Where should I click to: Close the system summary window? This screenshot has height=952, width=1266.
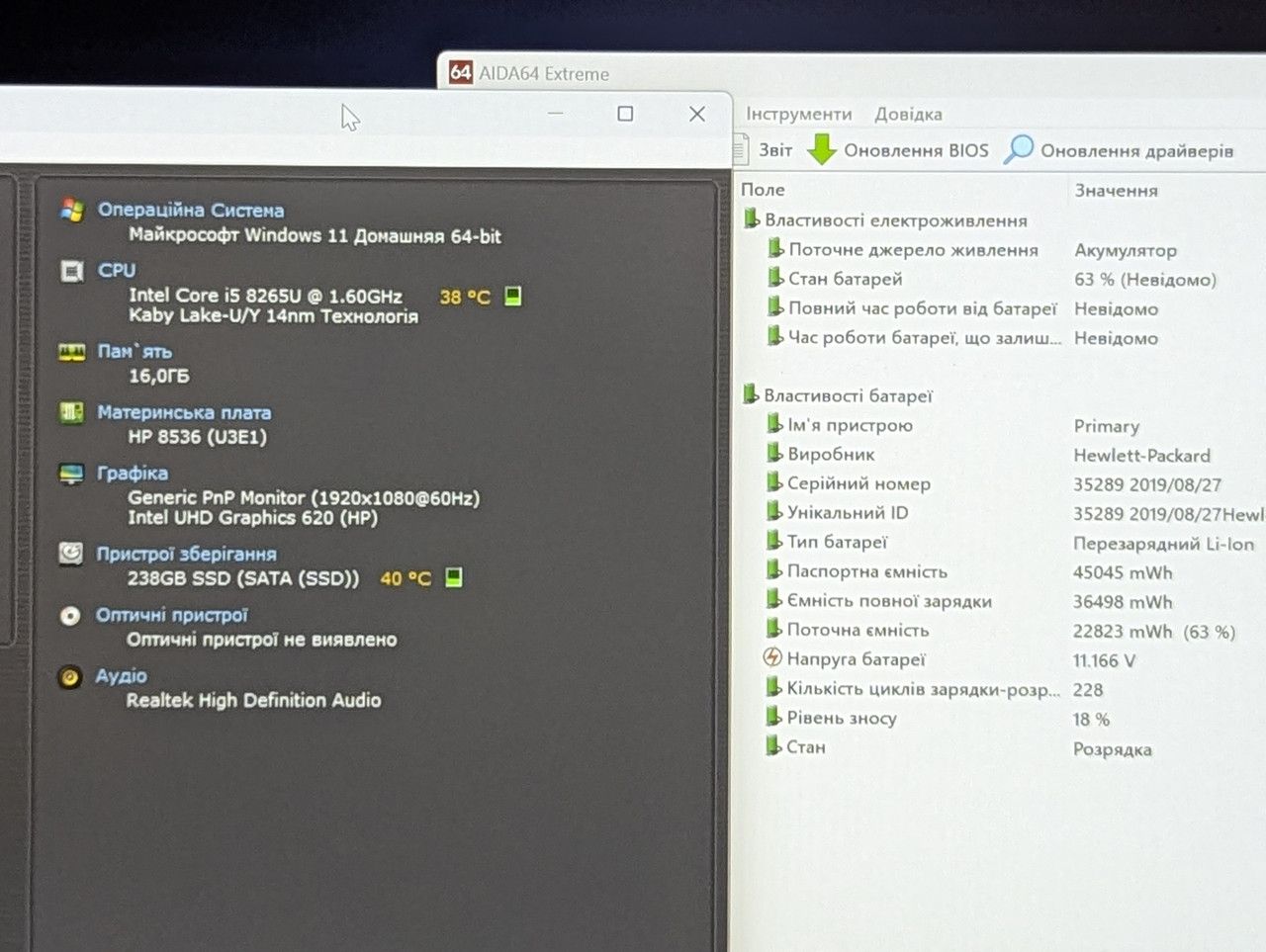click(x=697, y=114)
